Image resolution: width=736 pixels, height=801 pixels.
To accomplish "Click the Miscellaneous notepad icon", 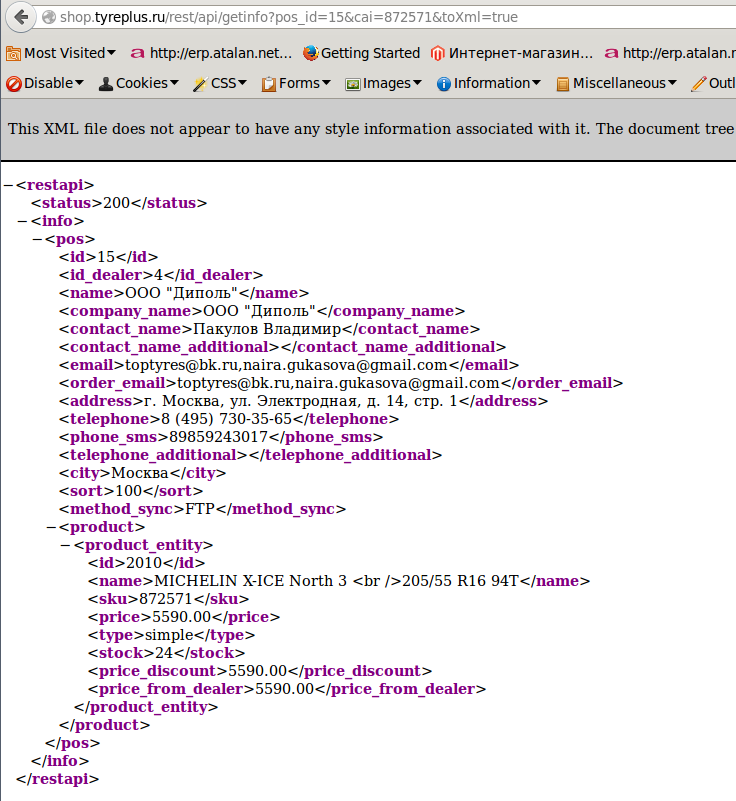I will click(x=562, y=84).
